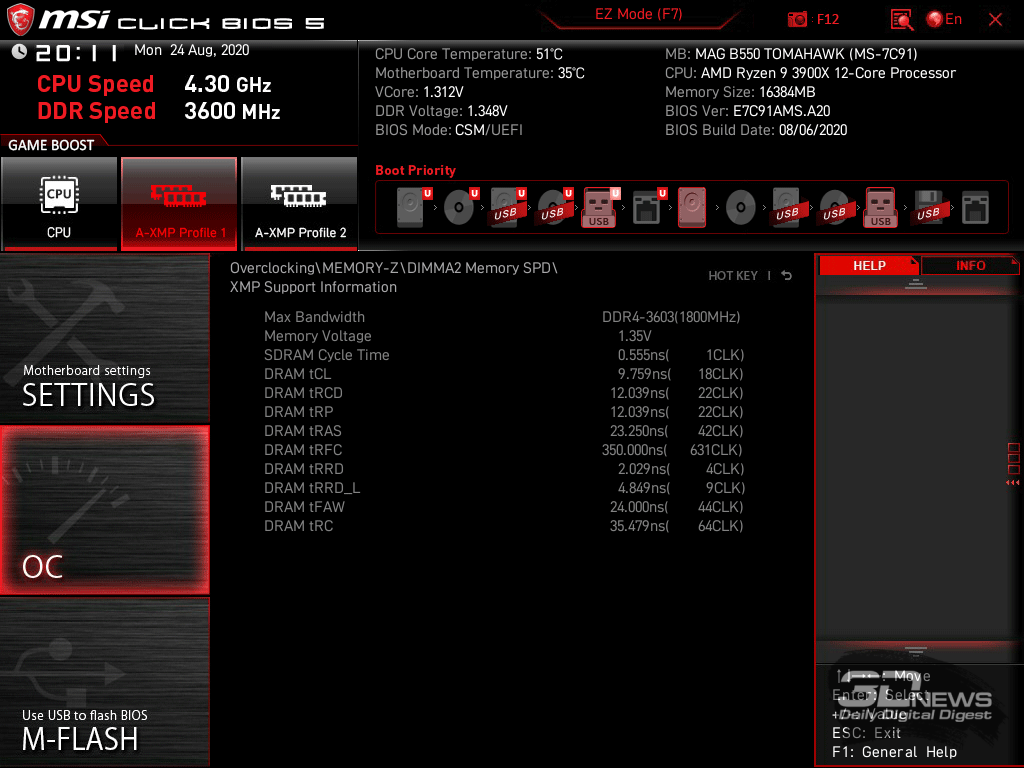Select the DRAM tRRD_L label
Image resolution: width=1024 pixels, height=768 pixels.
point(312,487)
